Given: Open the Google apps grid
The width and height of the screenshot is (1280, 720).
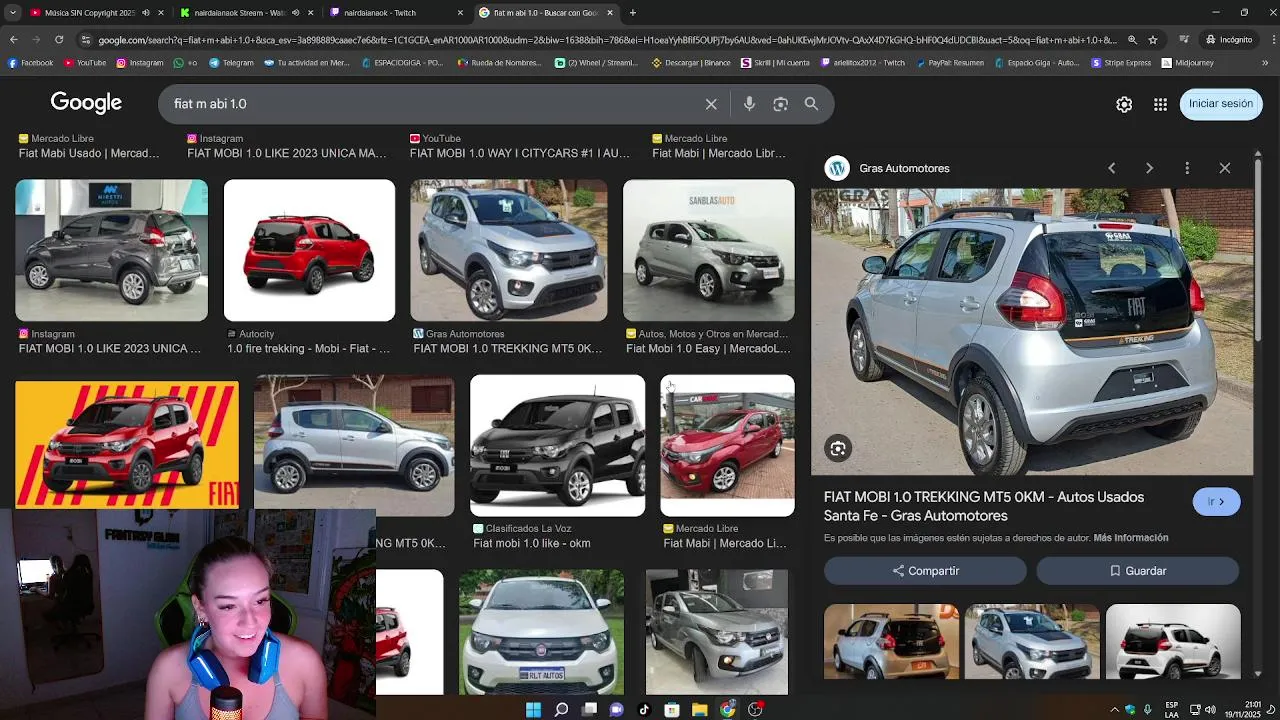Looking at the screenshot, I should pos(1160,104).
